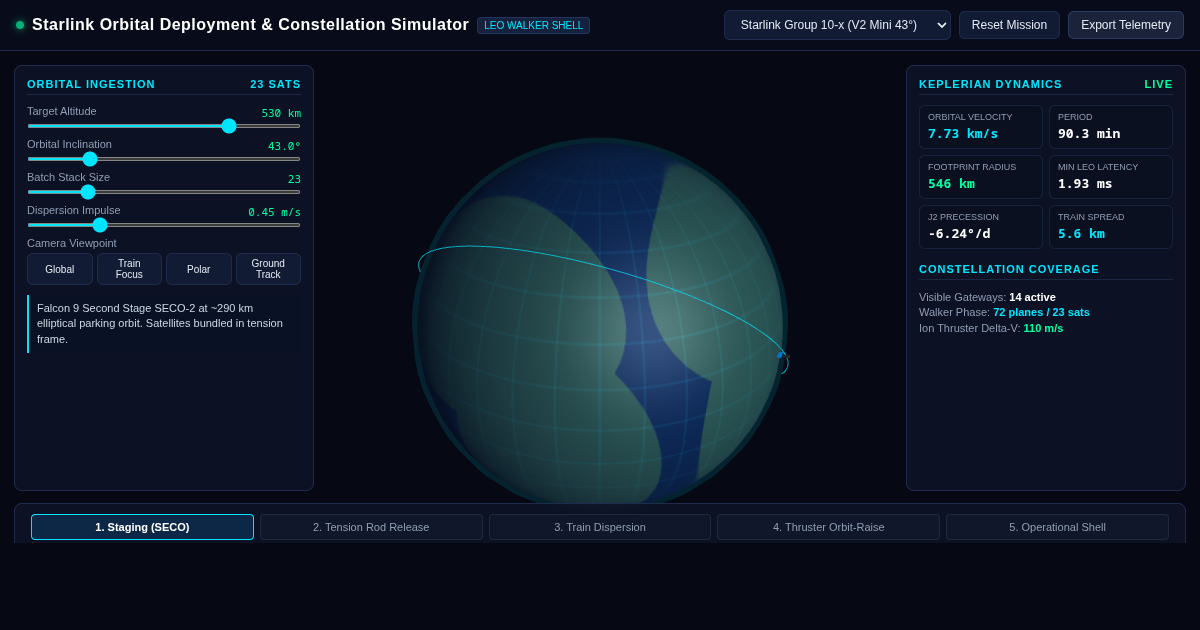Click the Min LEO Latency 1.93 ms card
The image size is (1200, 630).
click(x=1111, y=177)
